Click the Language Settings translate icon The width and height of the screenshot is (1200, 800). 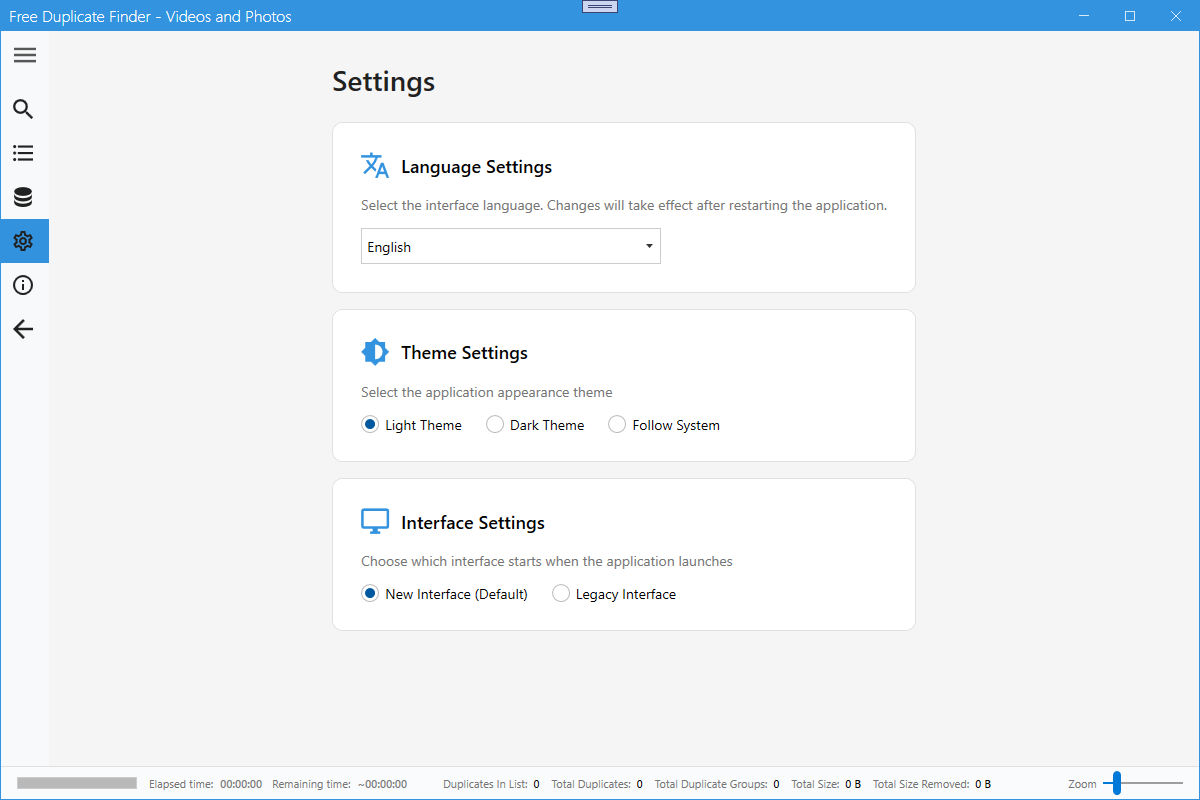coord(375,166)
